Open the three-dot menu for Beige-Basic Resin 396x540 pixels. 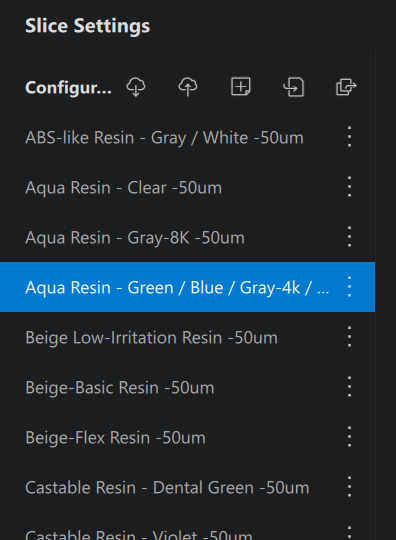[350, 387]
